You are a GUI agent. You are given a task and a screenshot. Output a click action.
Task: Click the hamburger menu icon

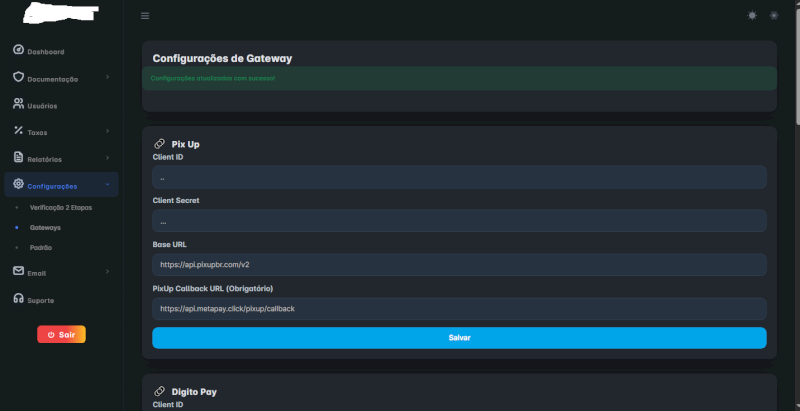click(145, 15)
